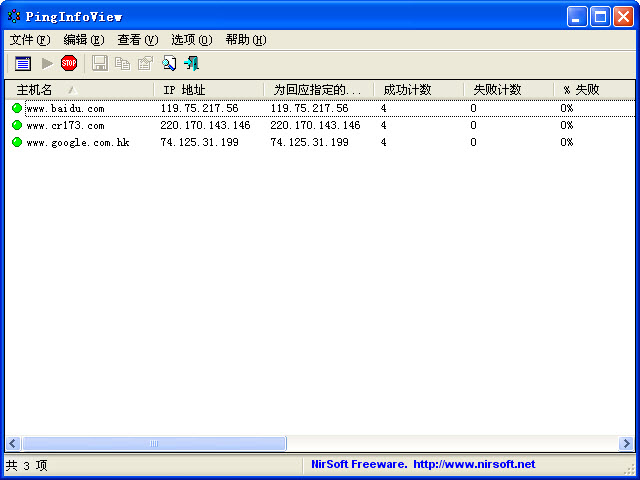
Task: Click failure count 0 in cr173 row
Action: (x=473, y=125)
